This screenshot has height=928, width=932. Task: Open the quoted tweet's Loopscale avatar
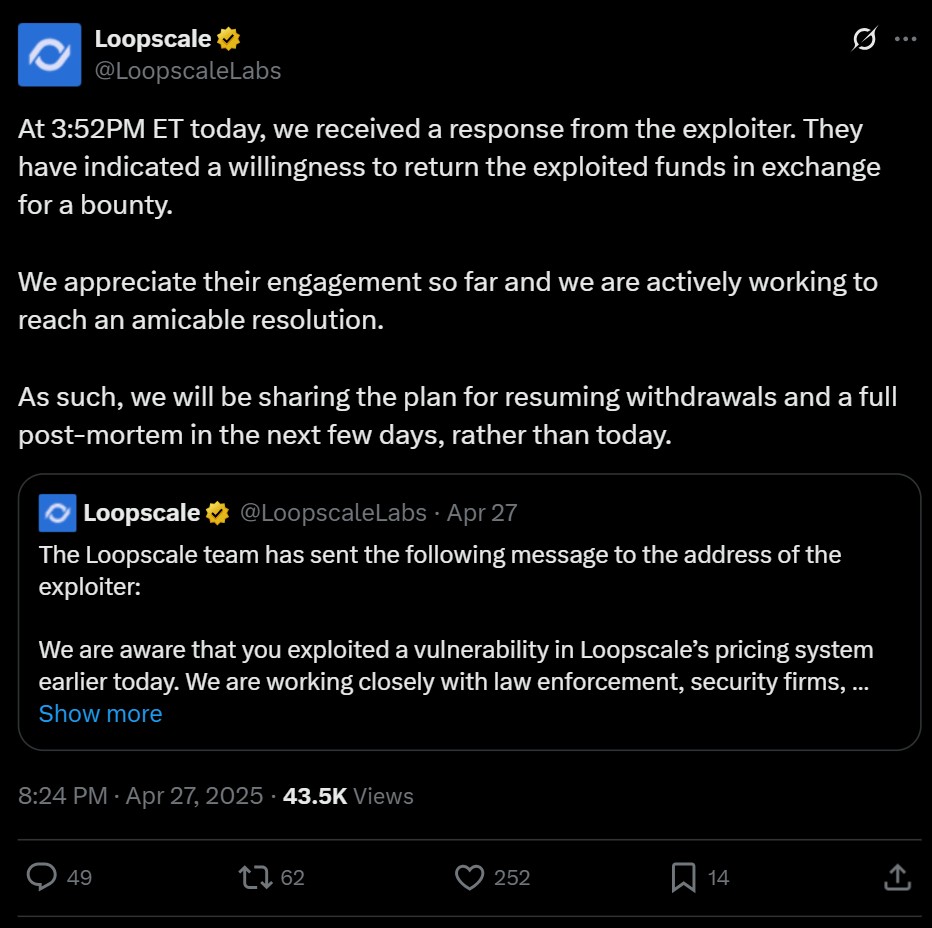[x=57, y=513]
